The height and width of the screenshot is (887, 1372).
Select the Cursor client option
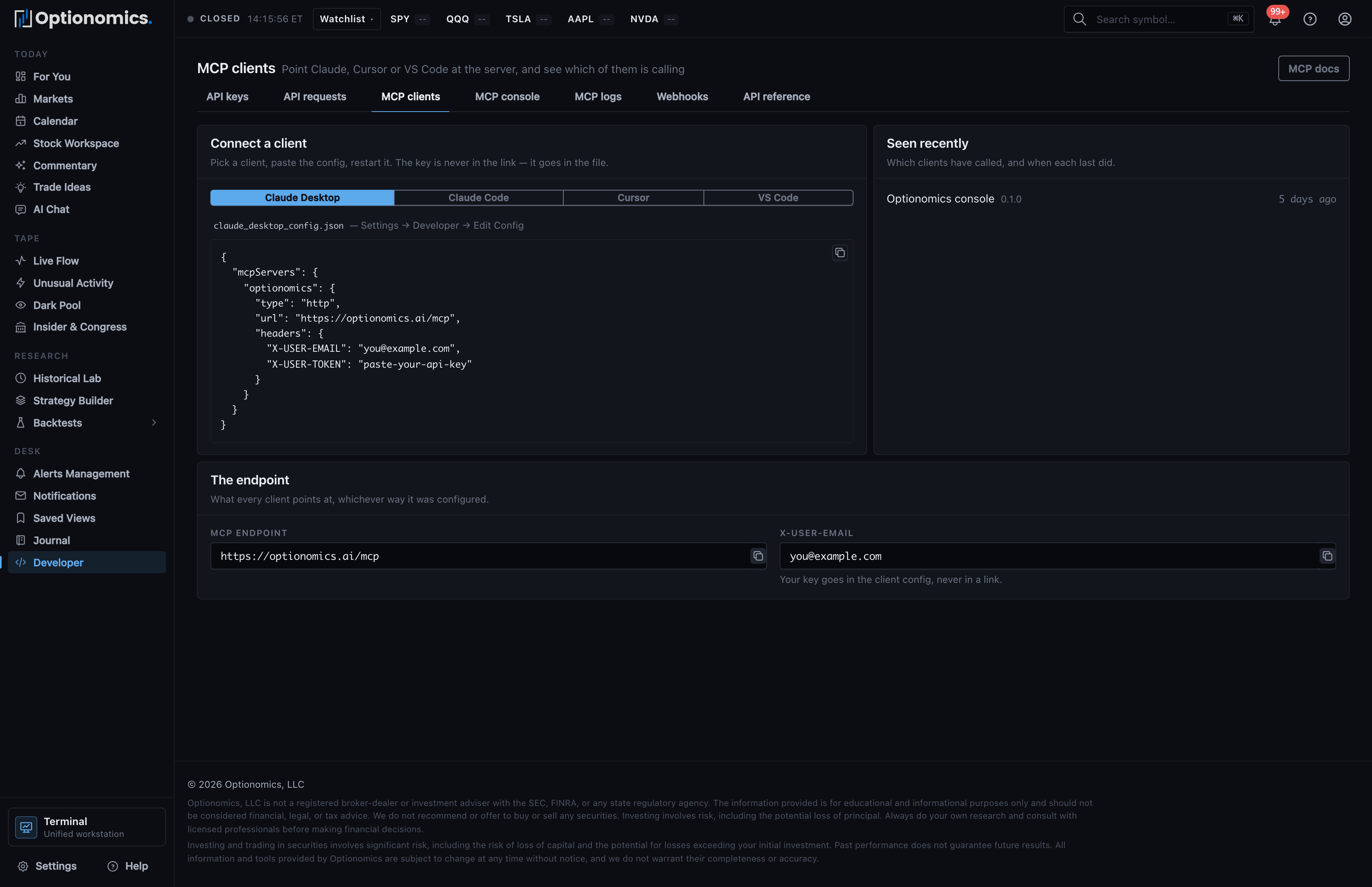point(633,198)
